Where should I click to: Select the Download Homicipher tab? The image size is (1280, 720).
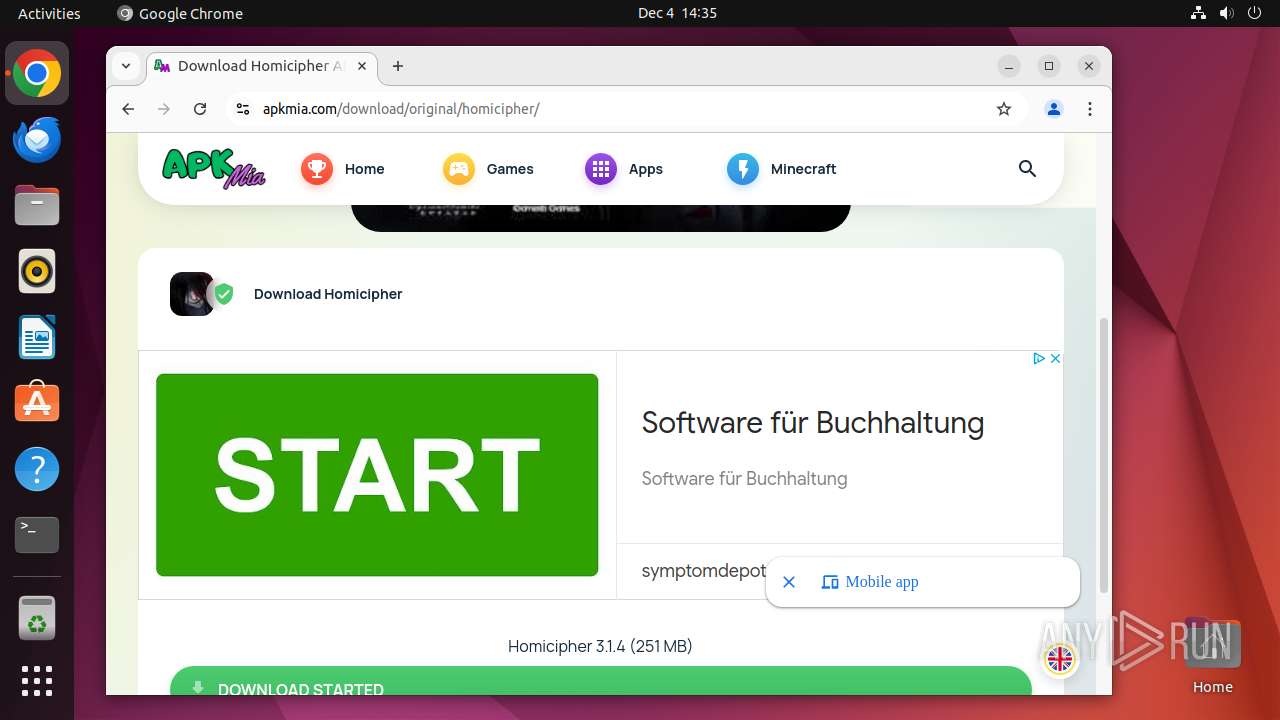[x=262, y=66]
